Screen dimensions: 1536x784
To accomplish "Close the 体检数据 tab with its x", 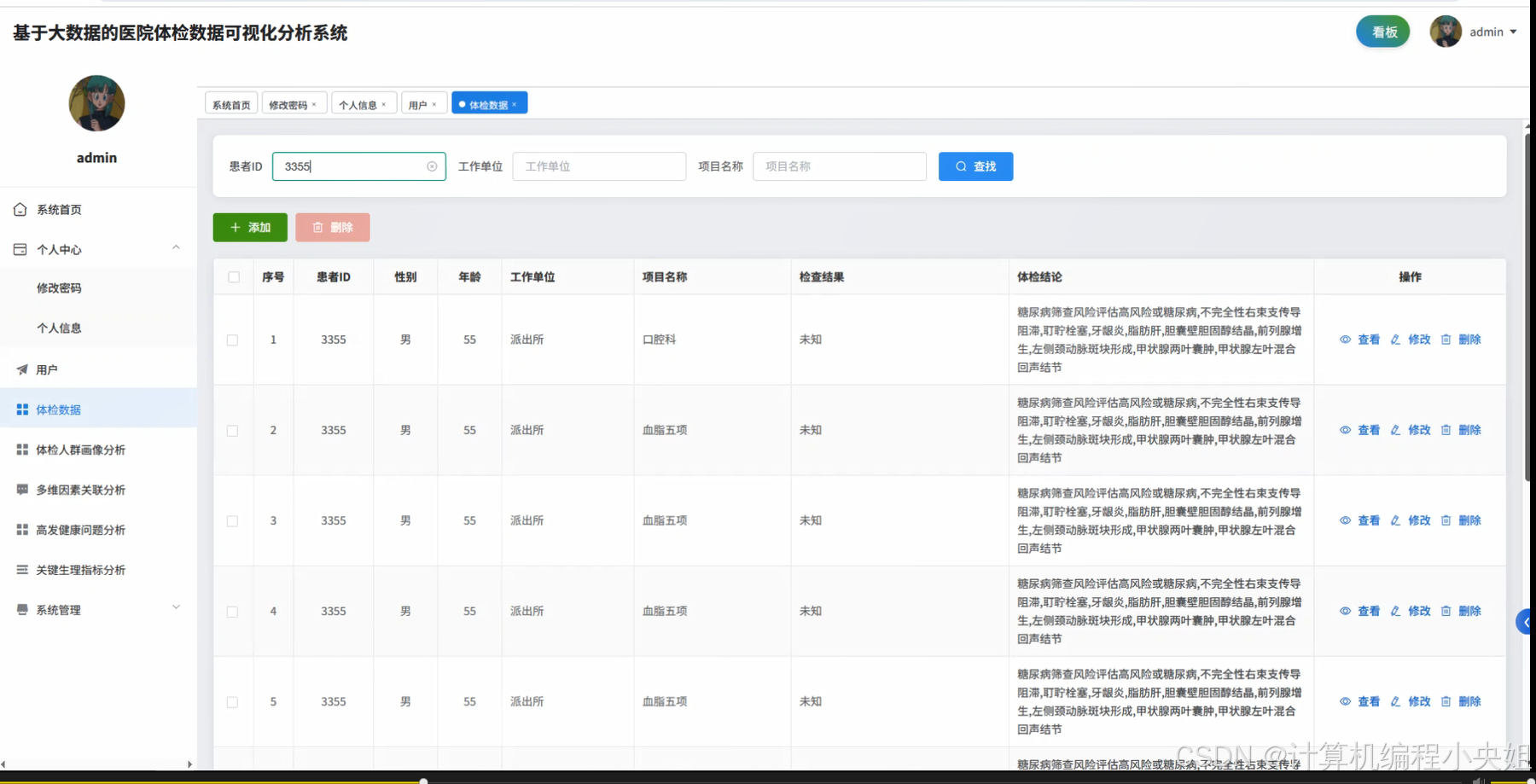I will tap(515, 104).
